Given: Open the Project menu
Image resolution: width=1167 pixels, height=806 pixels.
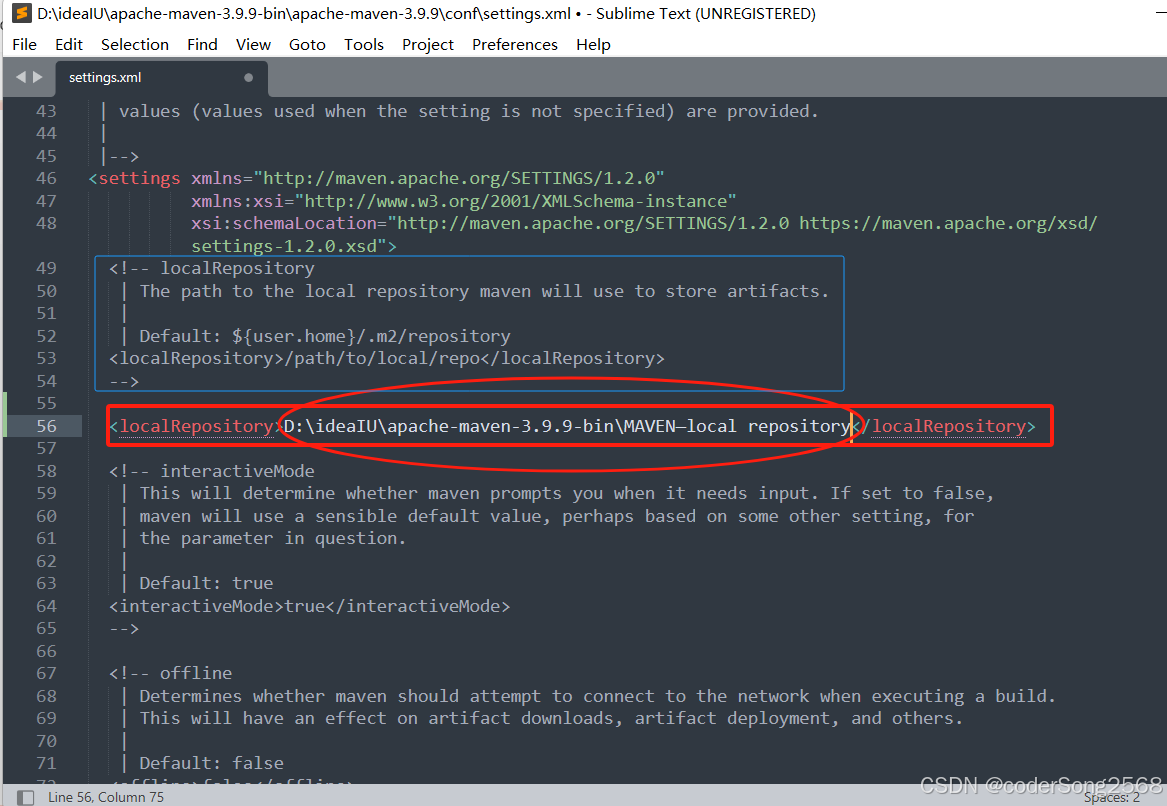Looking at the screenshot, I should point(427,45).
